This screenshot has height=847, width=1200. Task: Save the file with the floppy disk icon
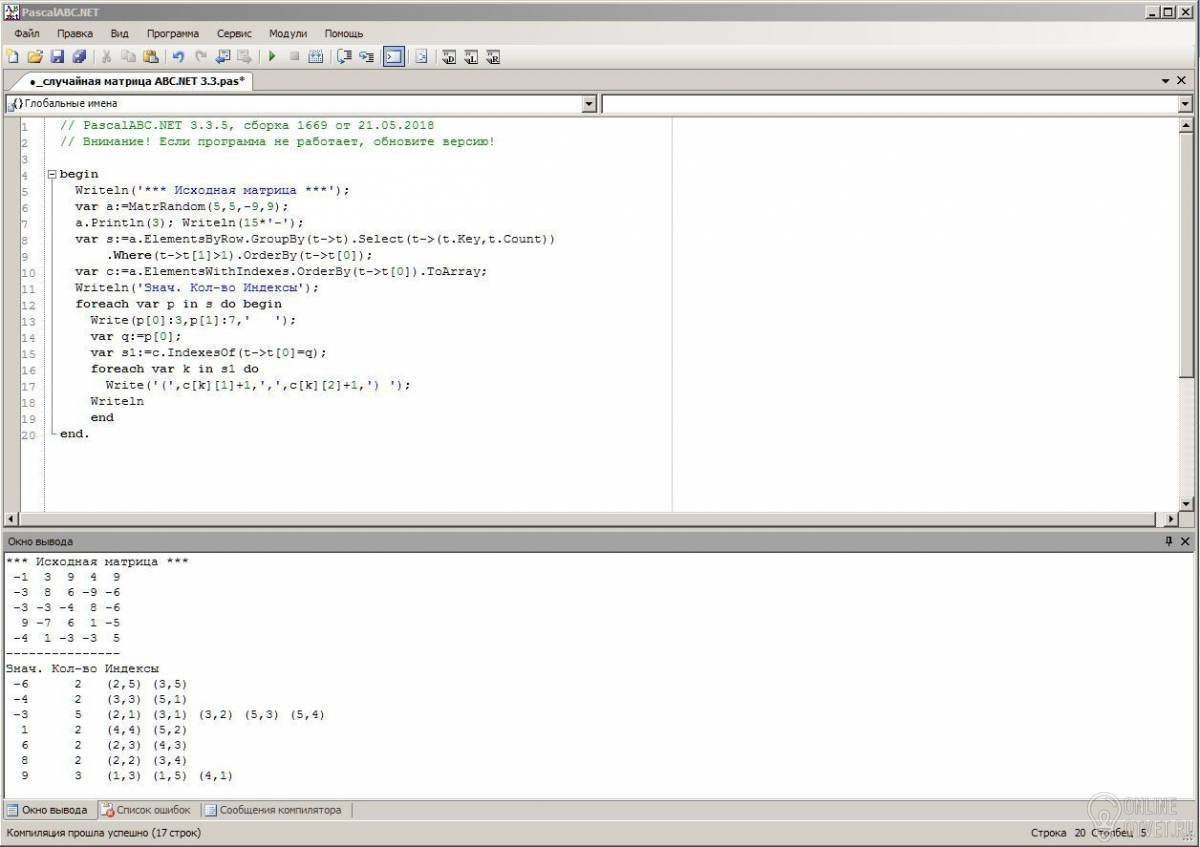57,57
